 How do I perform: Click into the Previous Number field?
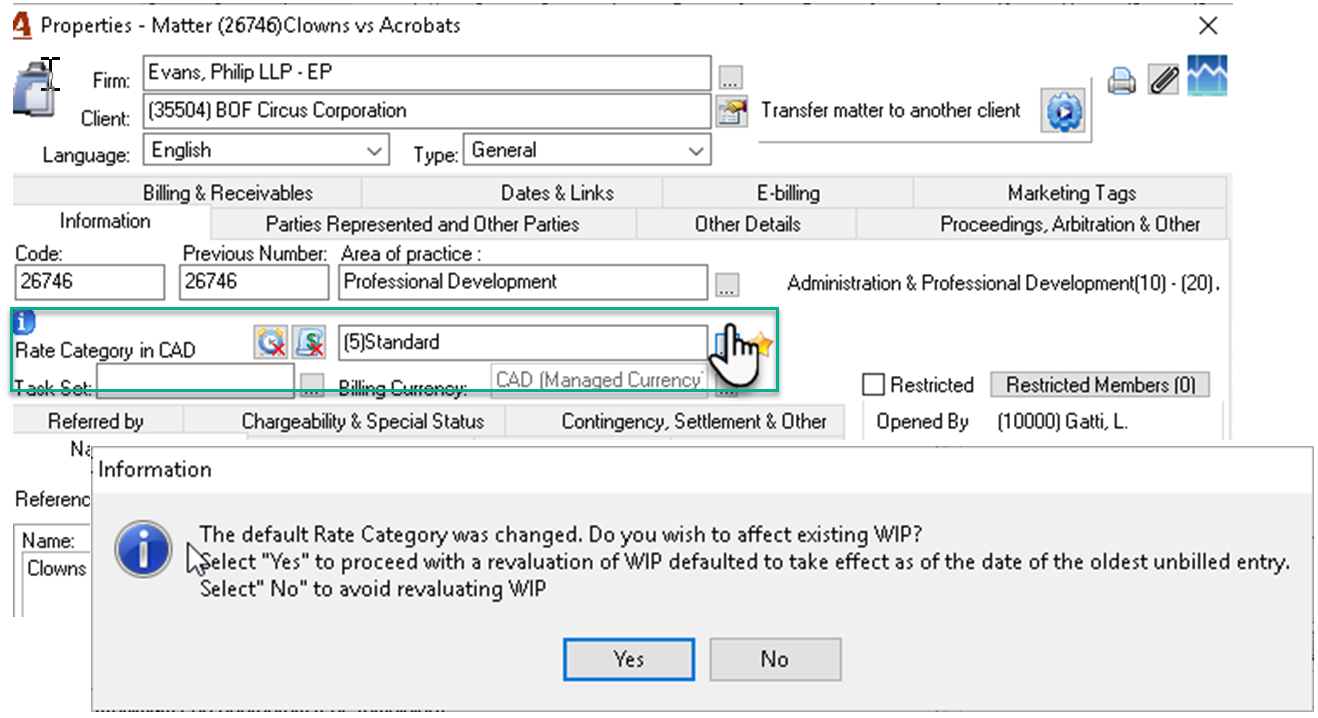(x=255, y=282)
